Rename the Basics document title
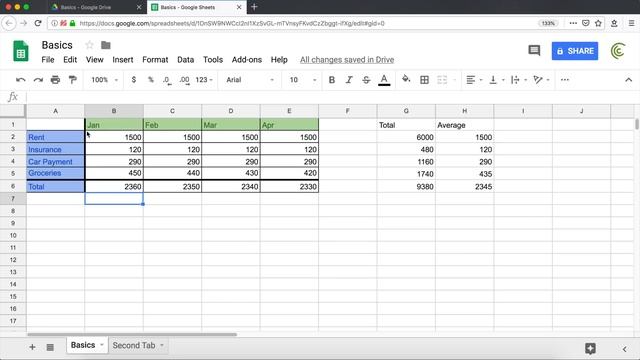 [57, 45]
